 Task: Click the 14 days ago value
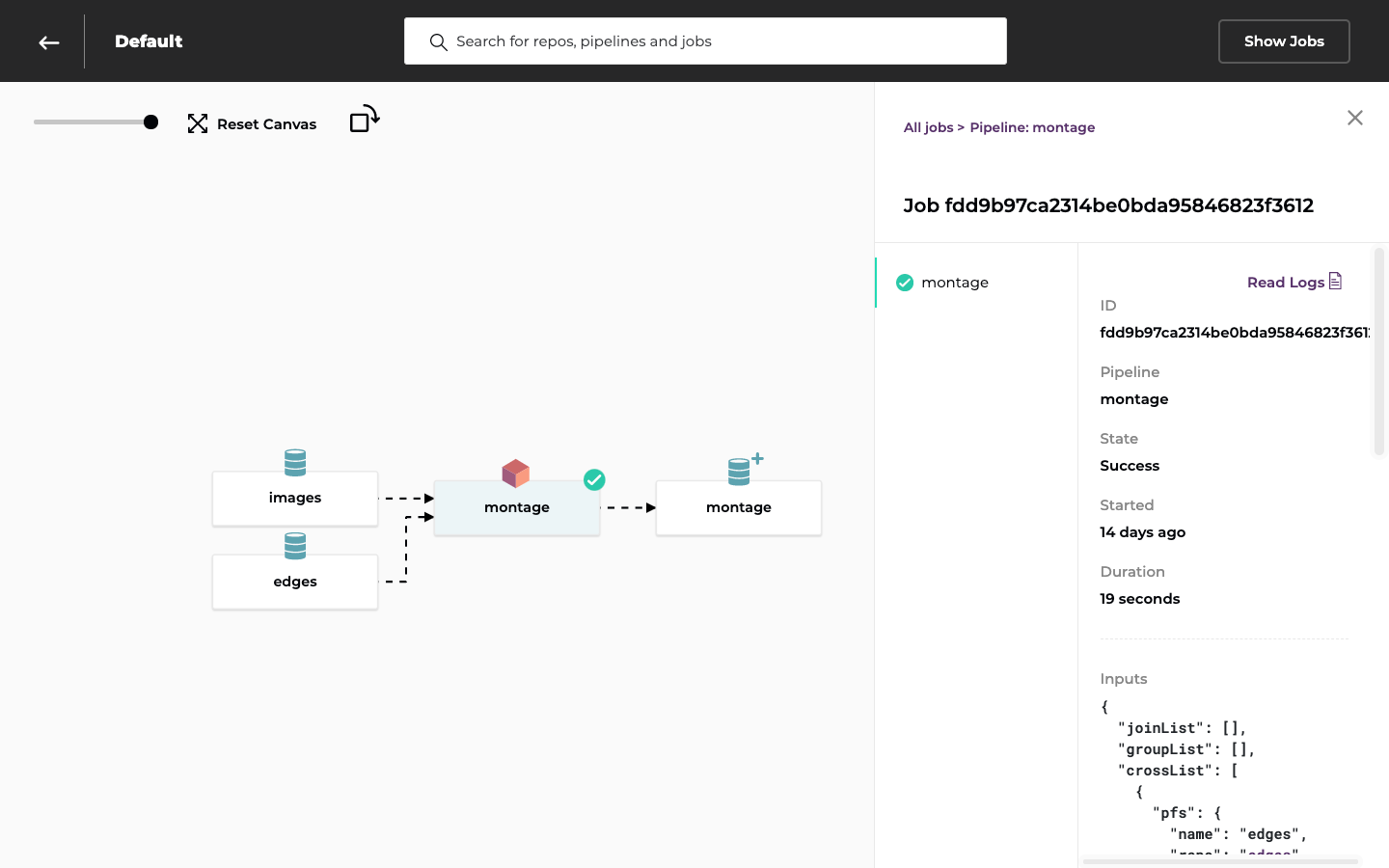coord(1142,532)
